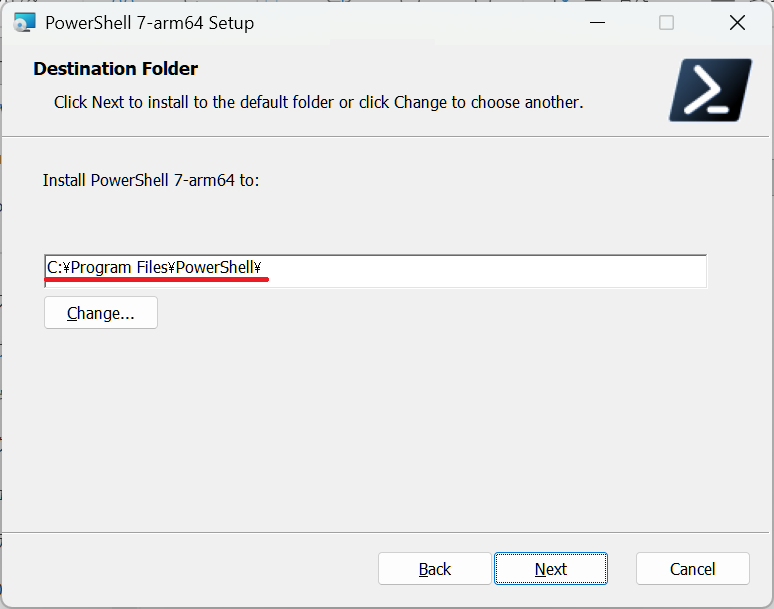Focus the destination folder path field
Image resolution: width=774 pixels, height=609 pixels.
click(375, 270)
